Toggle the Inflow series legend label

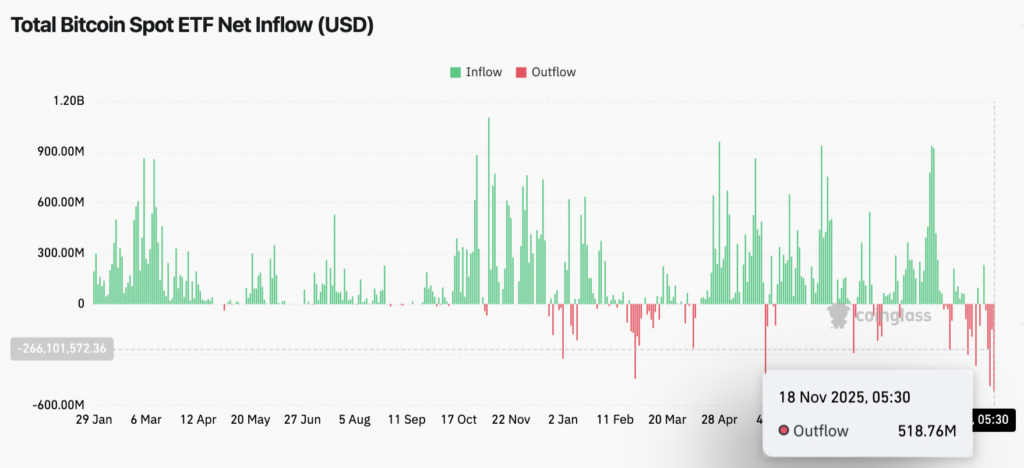pyautogui.click(x=483, y=72)
